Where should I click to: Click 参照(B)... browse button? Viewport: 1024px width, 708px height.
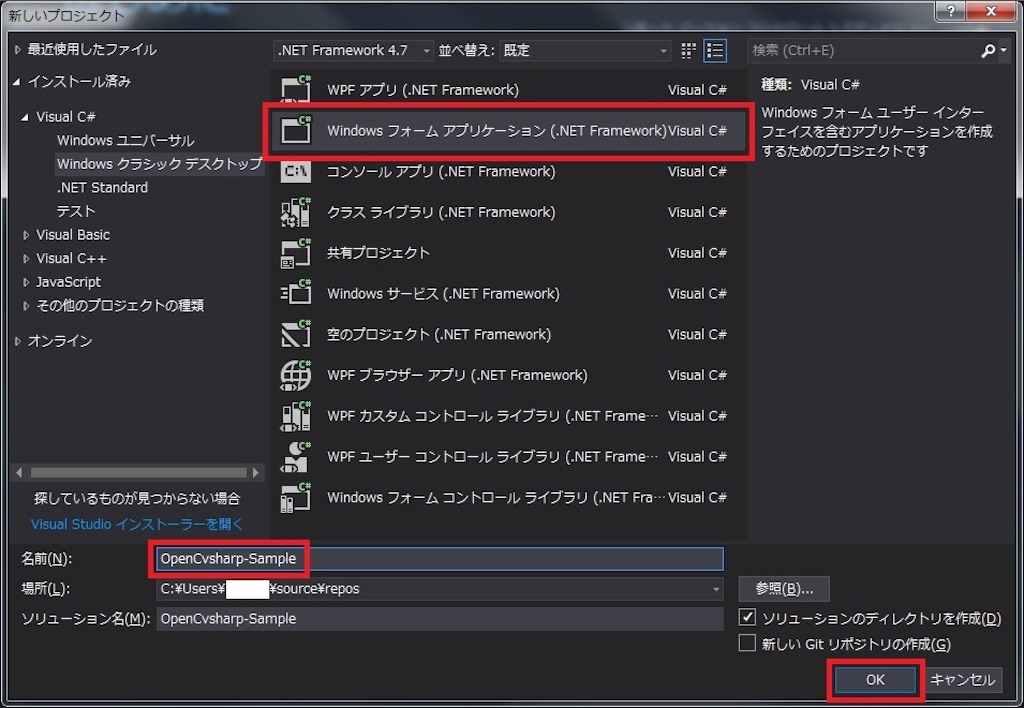[784, 588]
